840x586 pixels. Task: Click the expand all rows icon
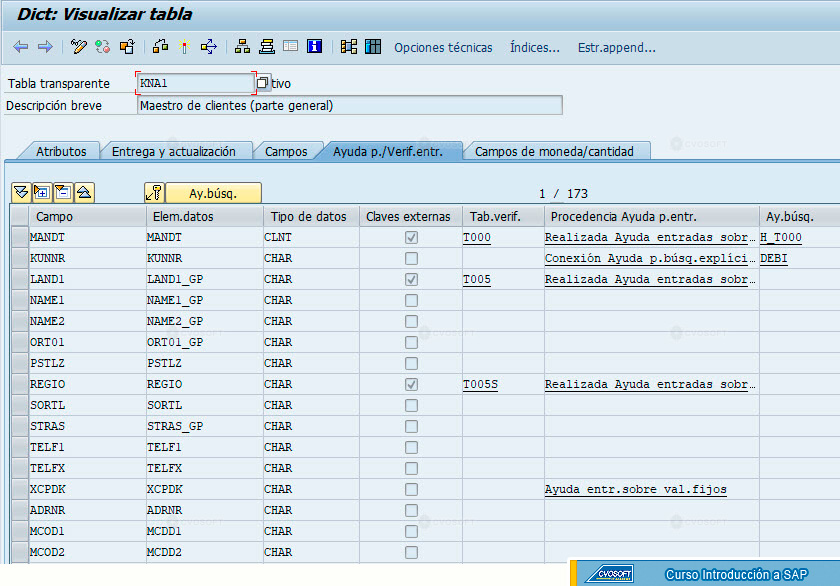tap(21, 192)
